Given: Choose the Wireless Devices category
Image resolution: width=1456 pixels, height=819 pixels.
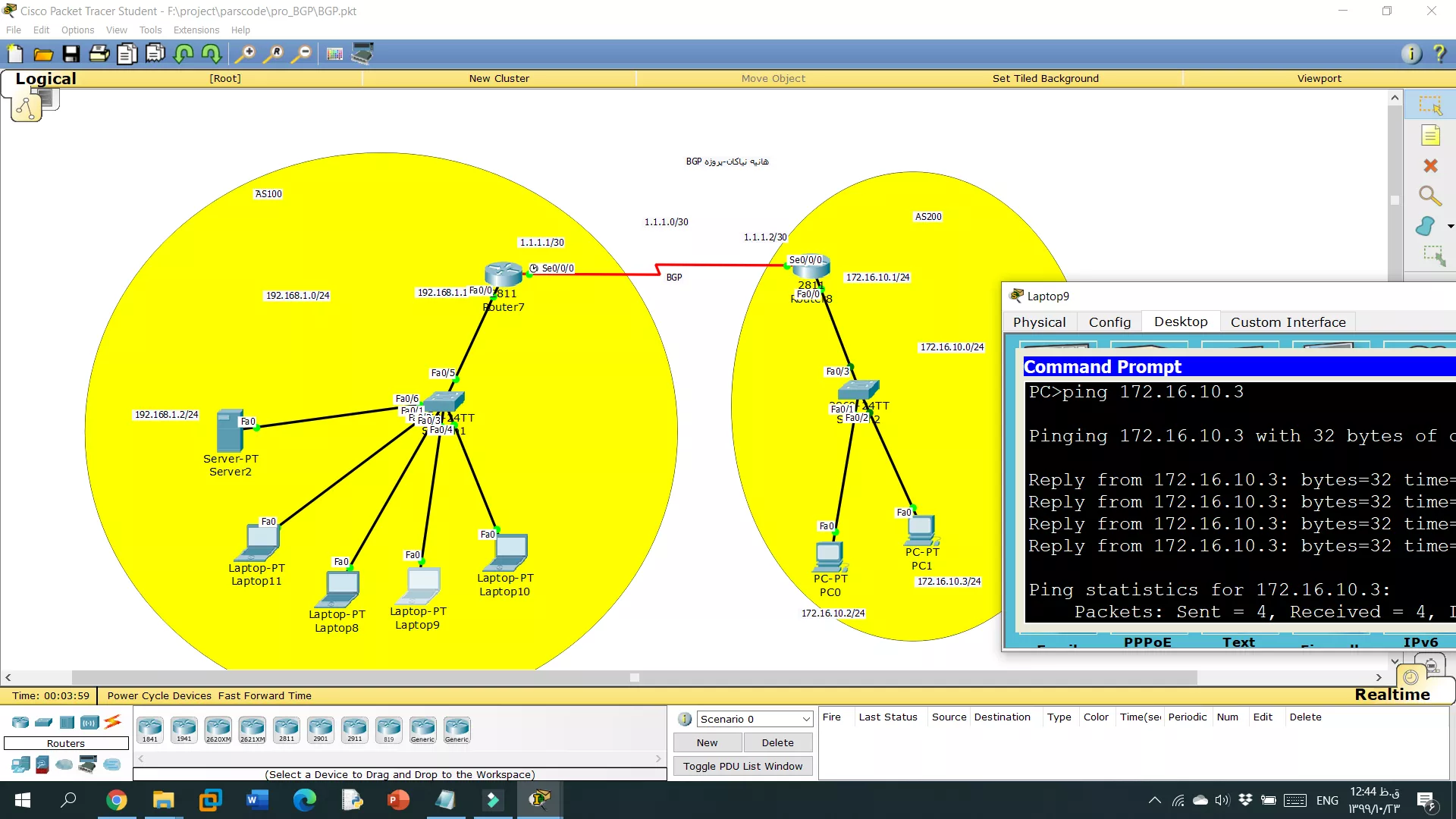Looking at the screenshot, I should [x=89, y=722].
